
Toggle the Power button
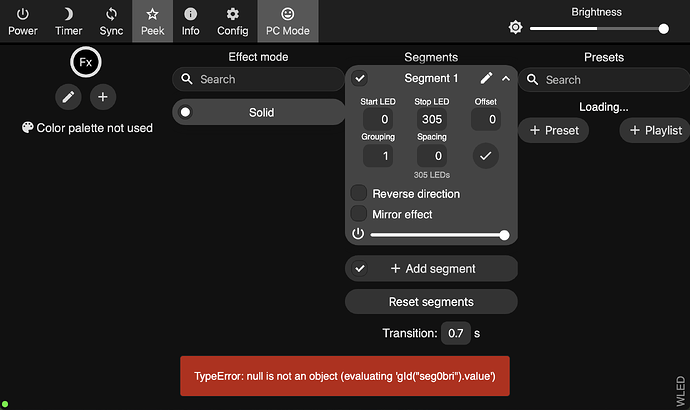pos(23,22)
